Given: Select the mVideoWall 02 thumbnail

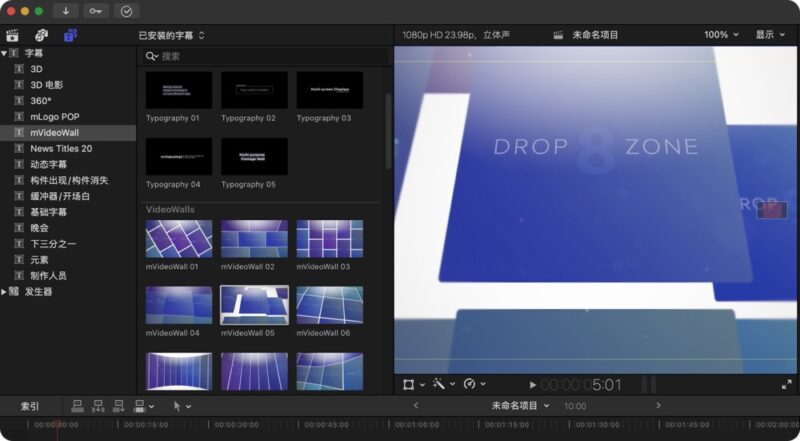Looking at the screenshot, I should pyautogui.click(x=254, y=238).
